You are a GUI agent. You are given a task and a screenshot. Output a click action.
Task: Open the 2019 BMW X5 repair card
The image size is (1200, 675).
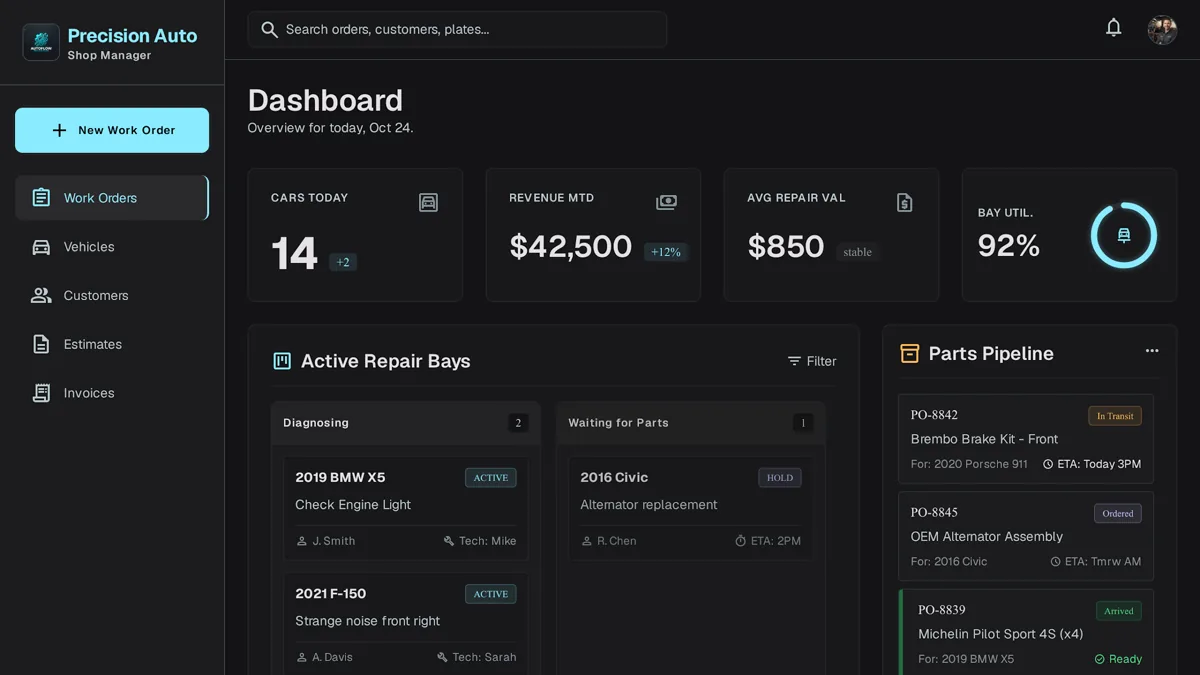coord(406,508)
